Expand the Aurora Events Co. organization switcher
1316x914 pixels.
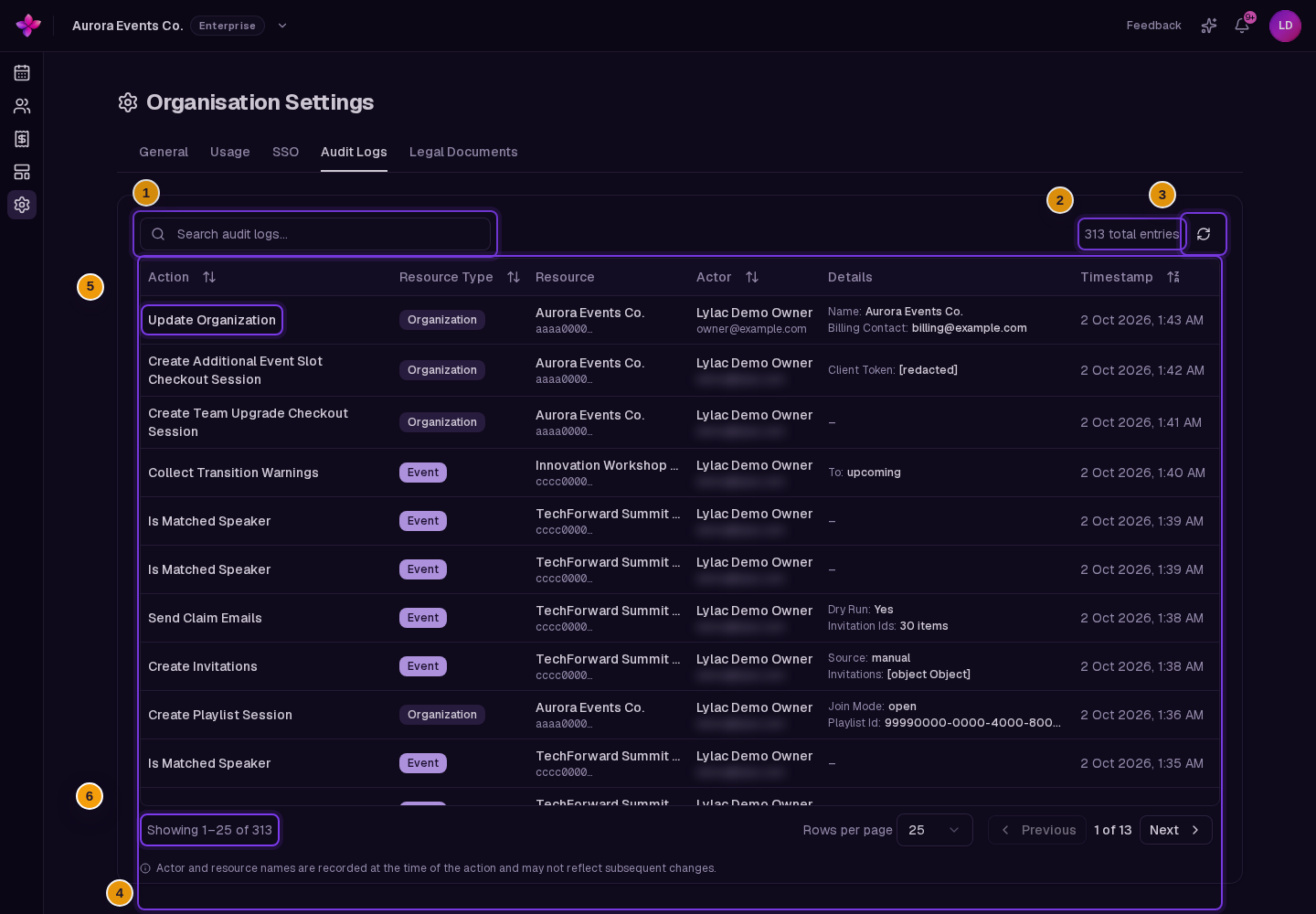pos(282,26)
